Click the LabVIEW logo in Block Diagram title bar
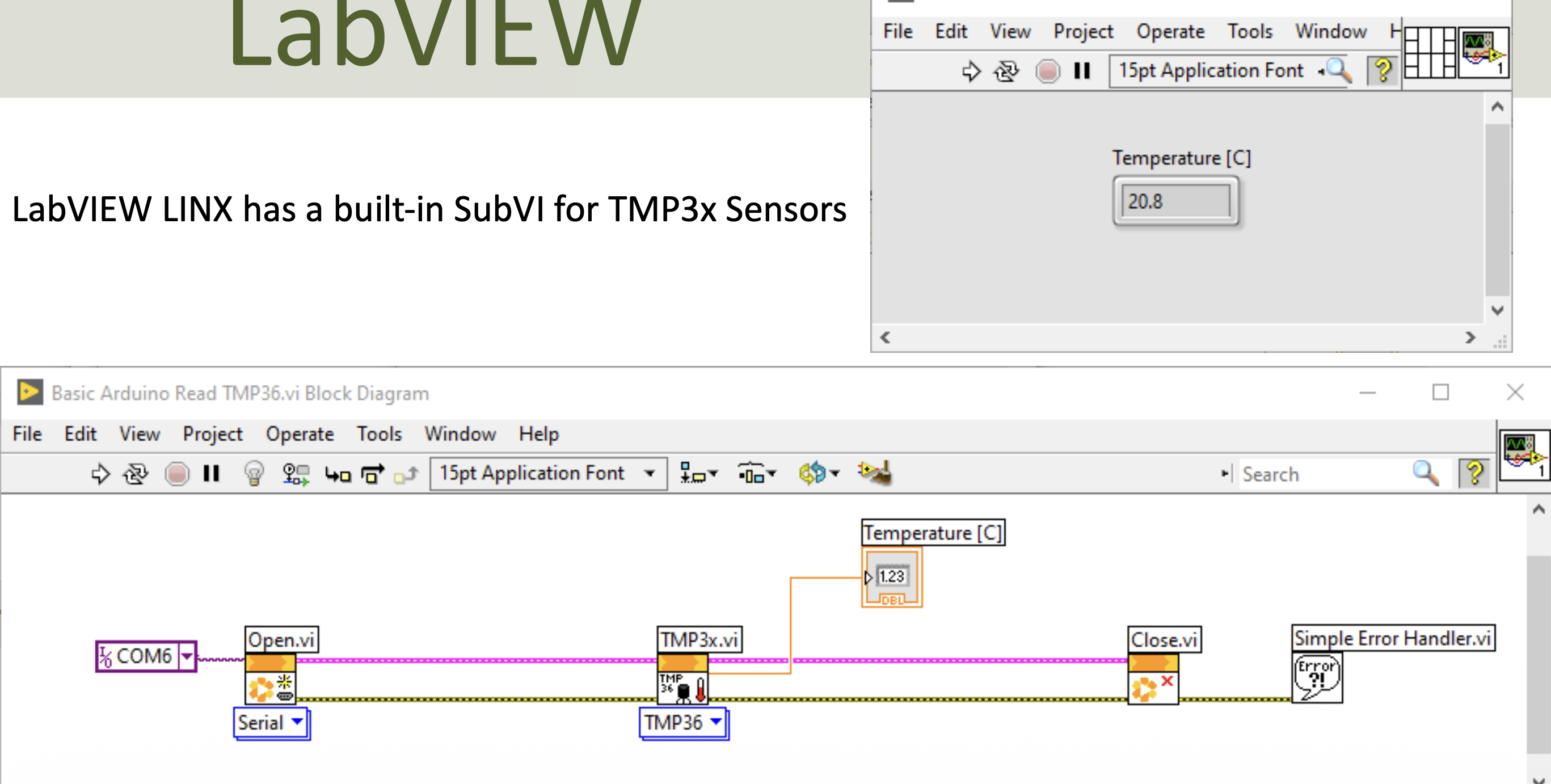This screenshot has width=1551, height=784. tap(29, 393)
